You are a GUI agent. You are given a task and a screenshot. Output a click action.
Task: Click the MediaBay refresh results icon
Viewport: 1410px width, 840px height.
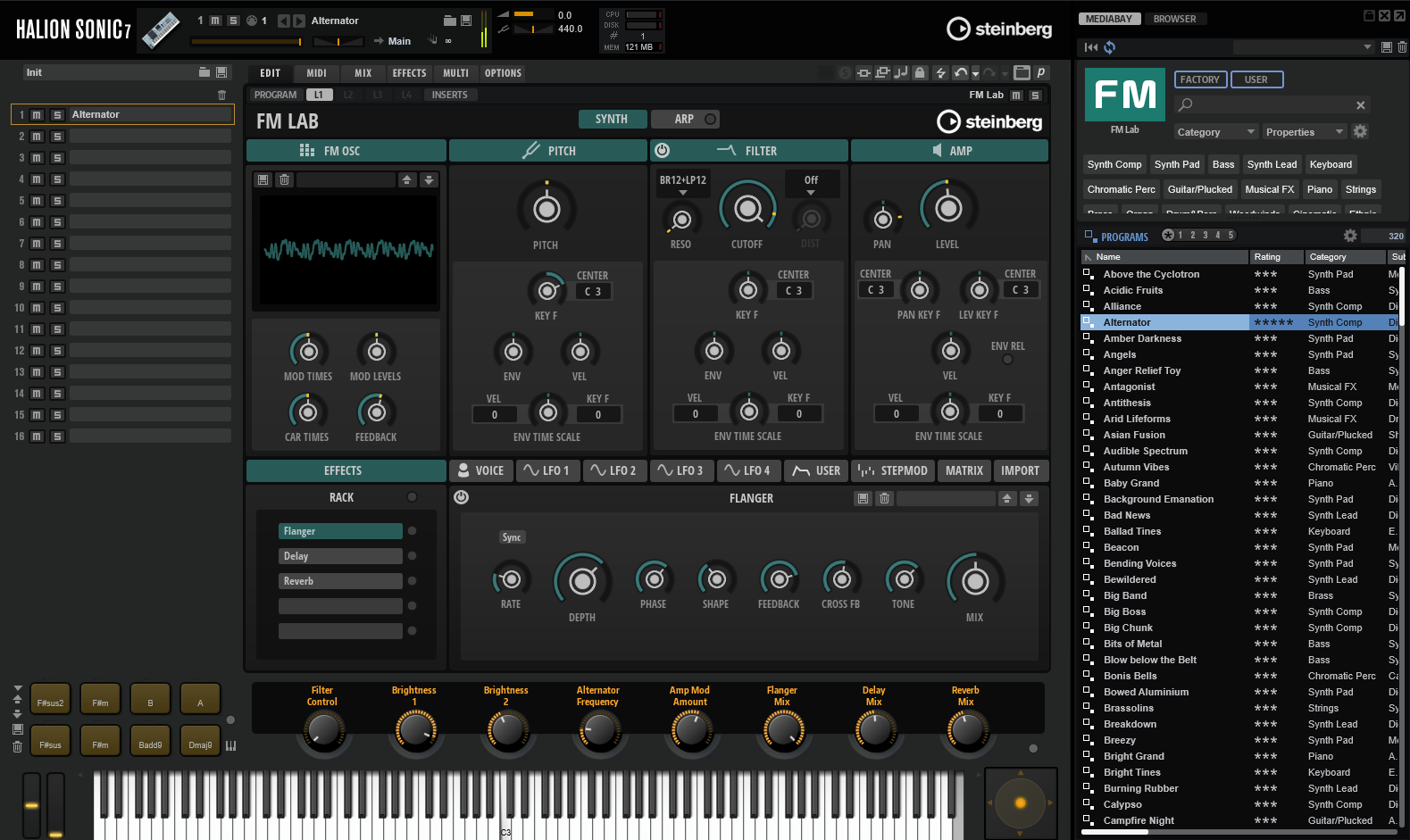(1109, 47)
